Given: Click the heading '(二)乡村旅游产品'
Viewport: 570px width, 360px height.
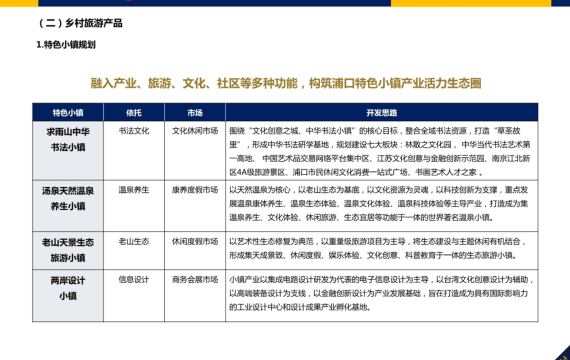Looking at the screenshot, I should 80,23.
